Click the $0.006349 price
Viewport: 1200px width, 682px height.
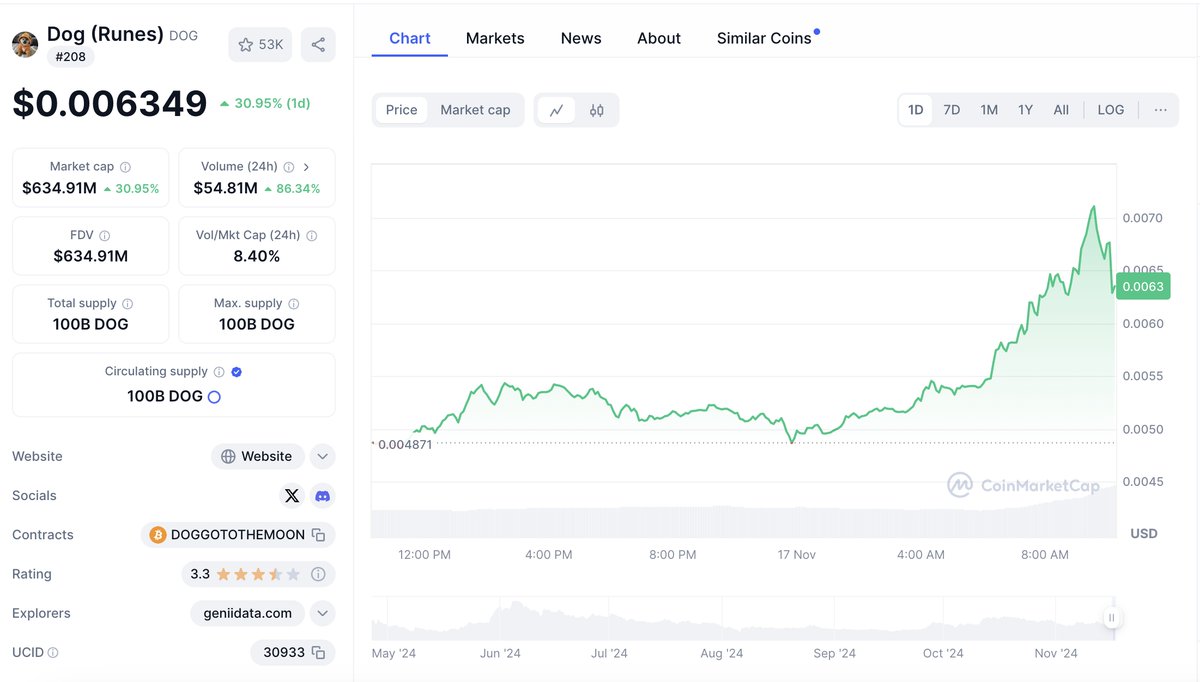110,103
